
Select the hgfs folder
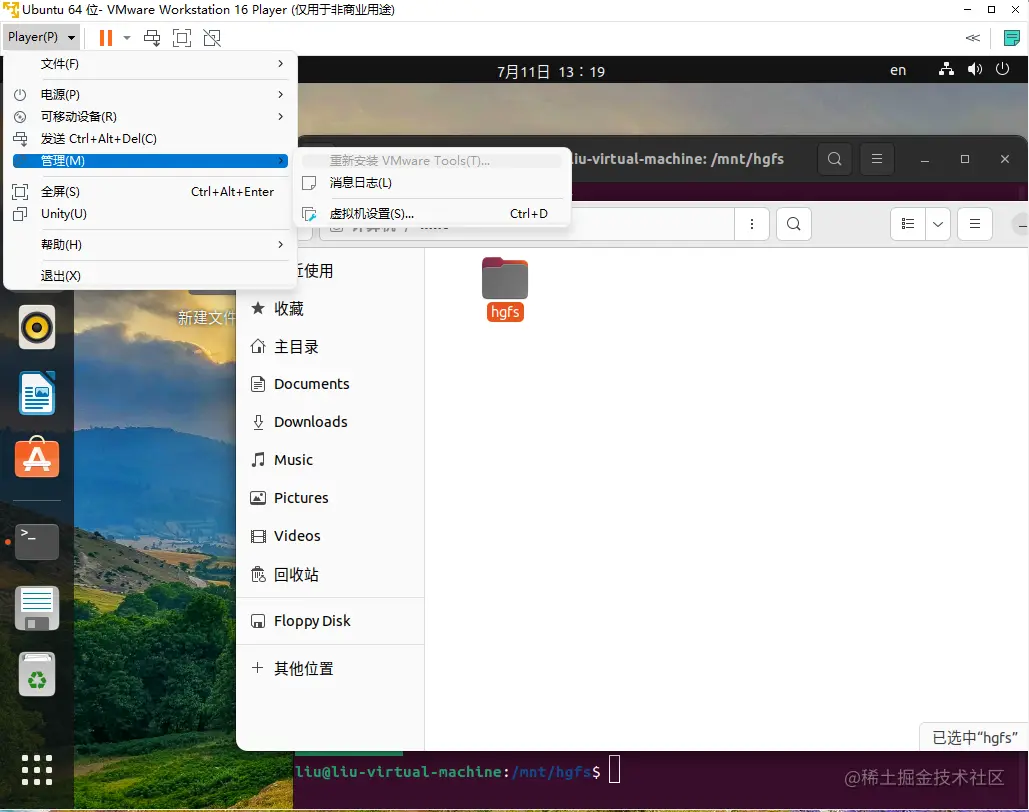tap(505, 289)
